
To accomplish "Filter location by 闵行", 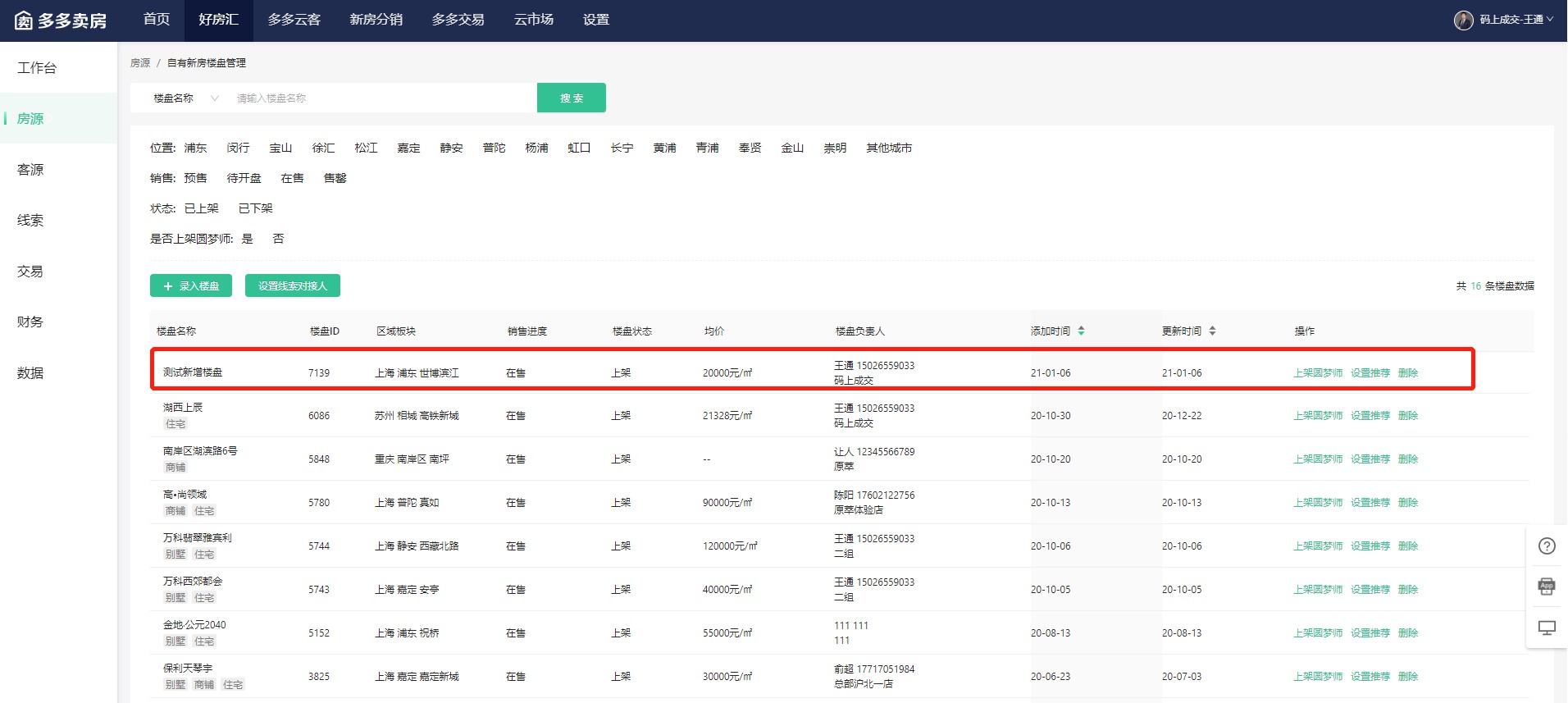I will (x=238, y=148).
